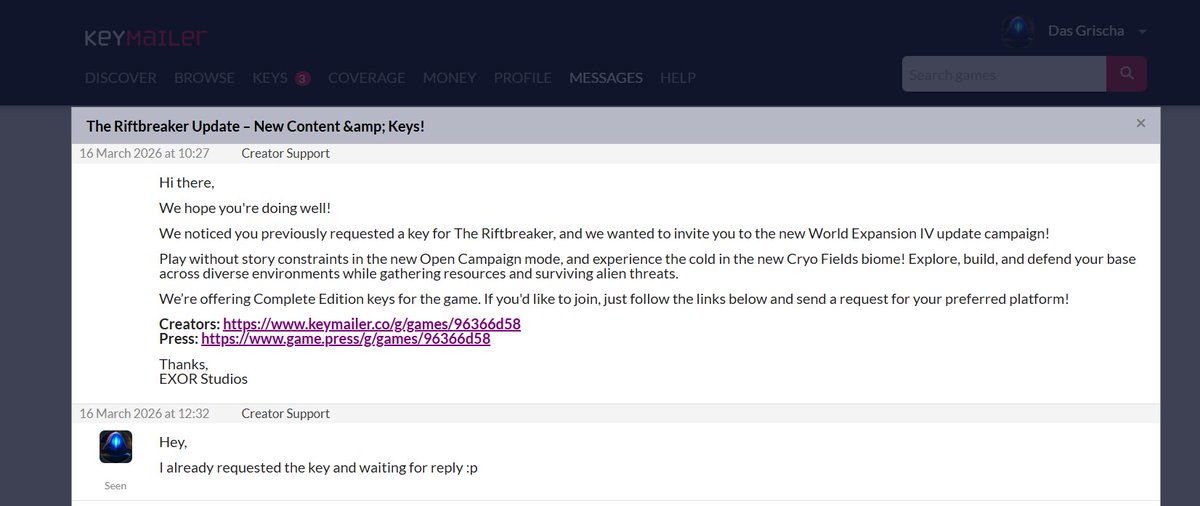Viewport: 1200px width, 506px height.
Task: Go to the Money section
Action: coord(450,77)
